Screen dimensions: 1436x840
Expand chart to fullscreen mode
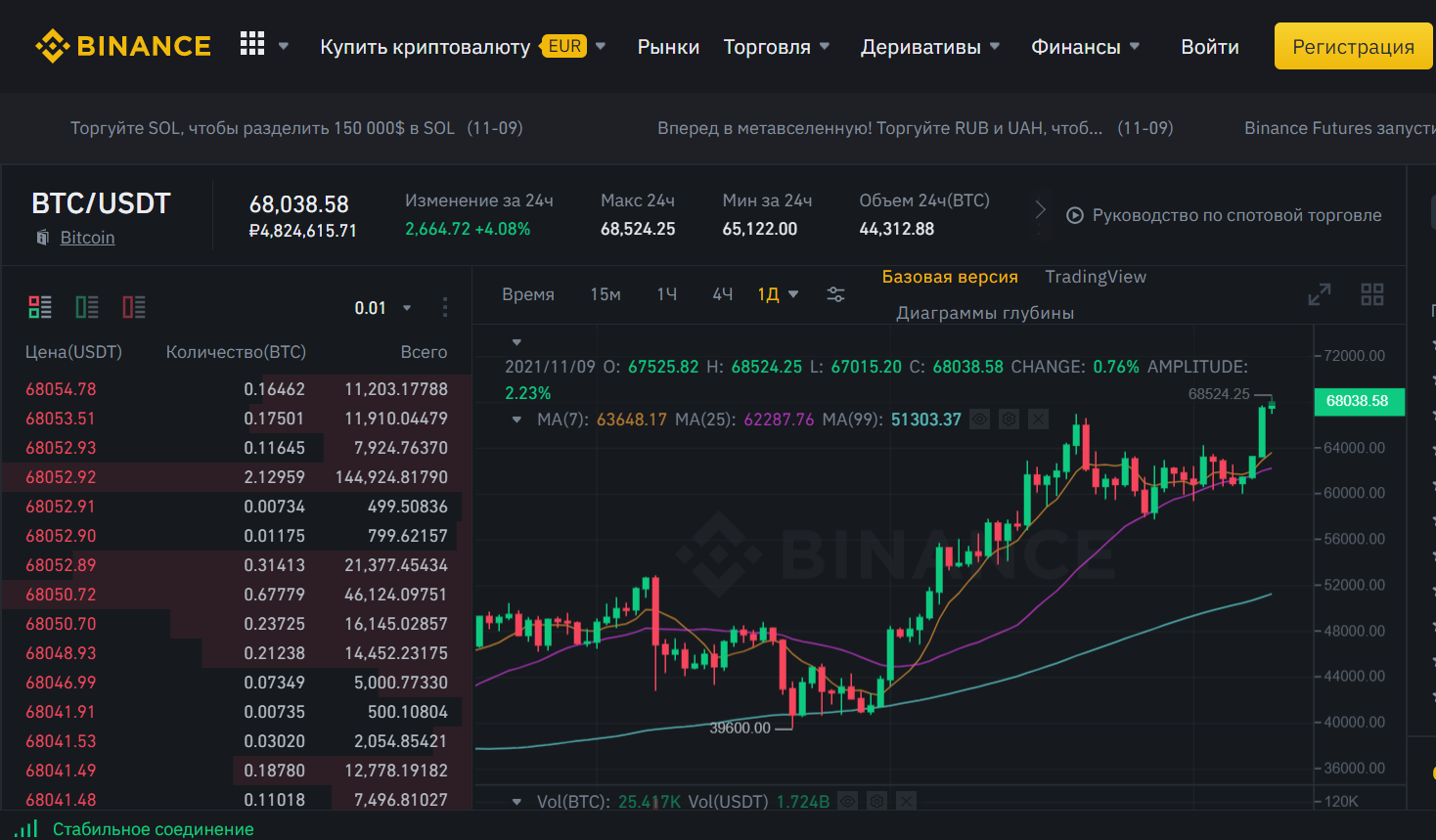1320,293
